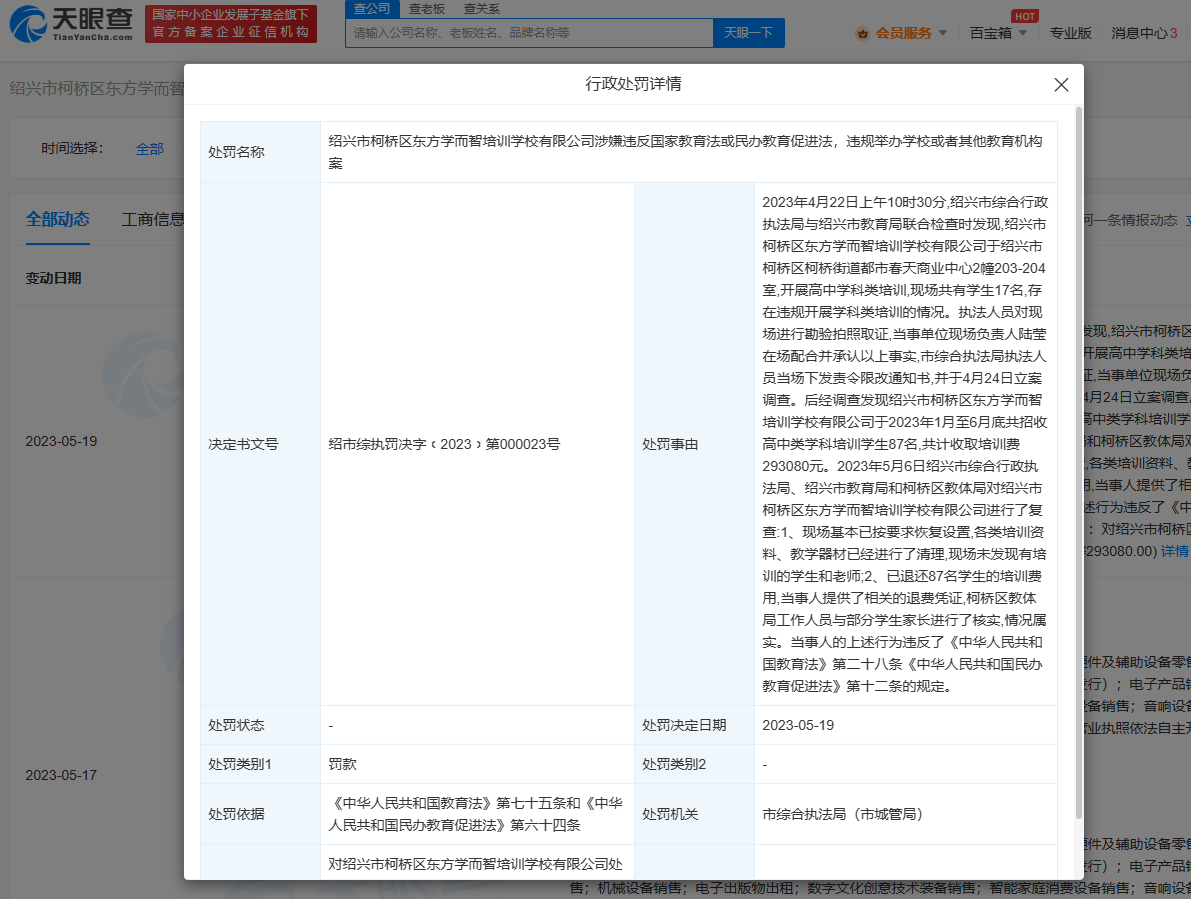Select the 查老板 search tab
The height and width of the screenshot is (899, 1191).
coord(427,9)
